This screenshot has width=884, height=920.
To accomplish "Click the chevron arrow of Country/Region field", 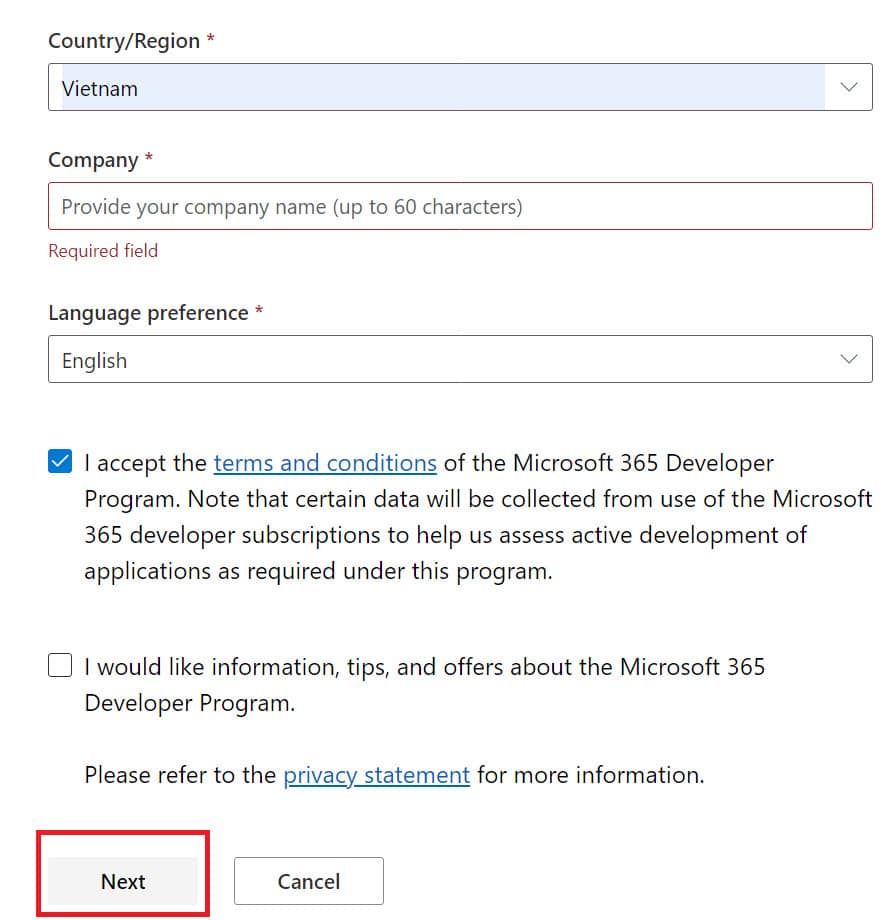I will (848, 87).
